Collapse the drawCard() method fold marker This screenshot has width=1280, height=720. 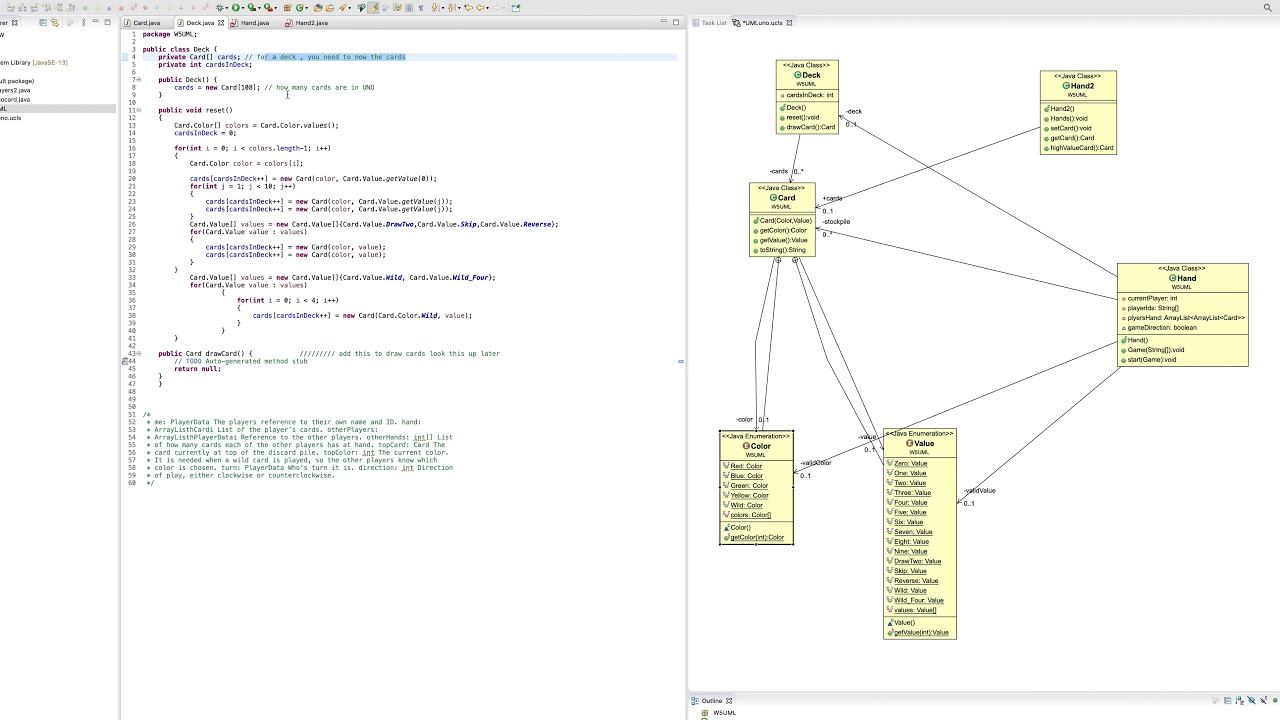[138, 353]
